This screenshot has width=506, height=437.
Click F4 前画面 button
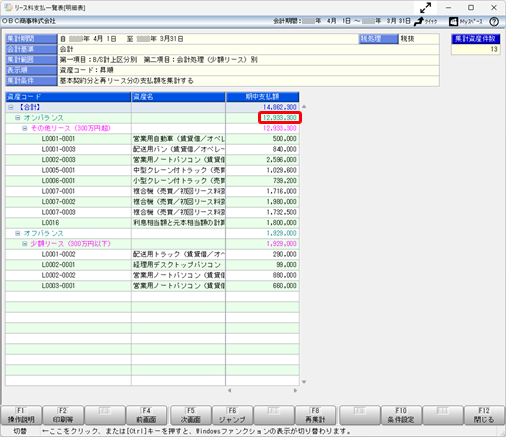point(147,415)
